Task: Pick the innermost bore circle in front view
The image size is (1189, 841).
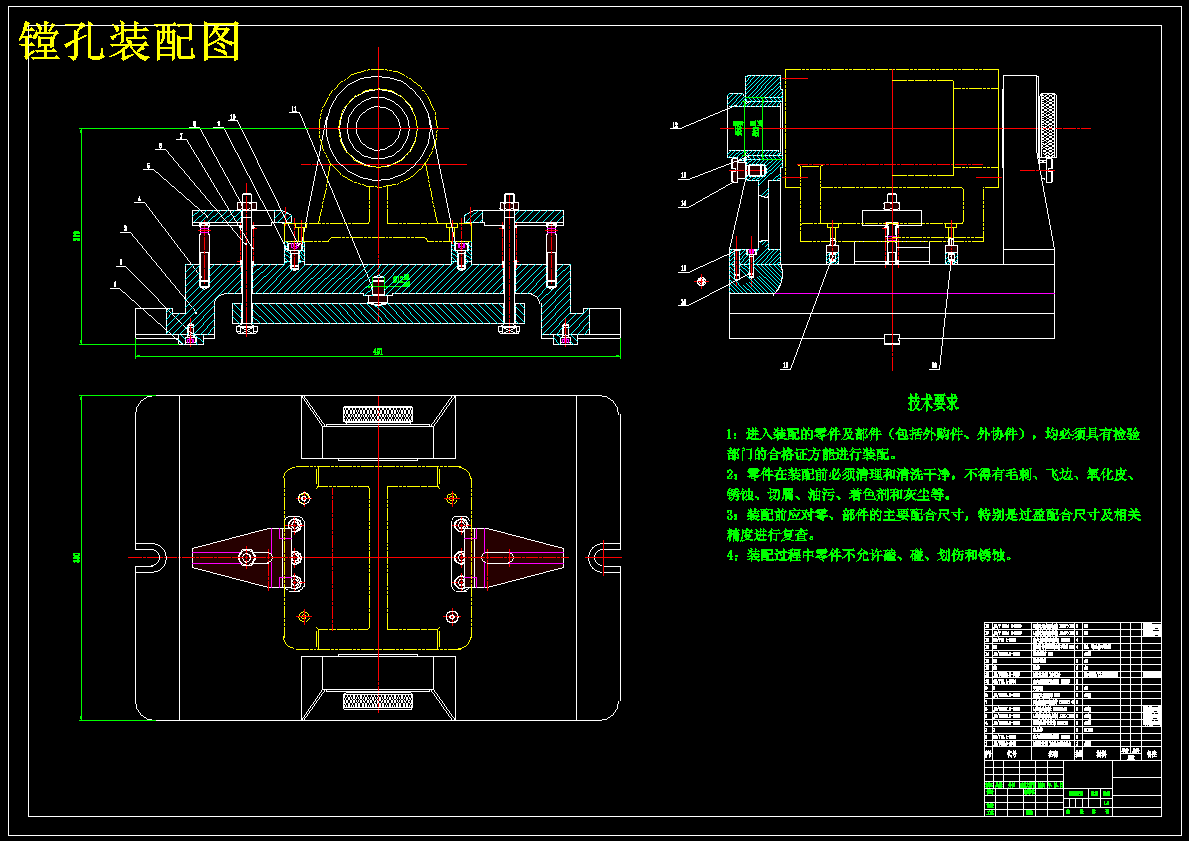Action: pyautogui.click(x=378, y=127)
